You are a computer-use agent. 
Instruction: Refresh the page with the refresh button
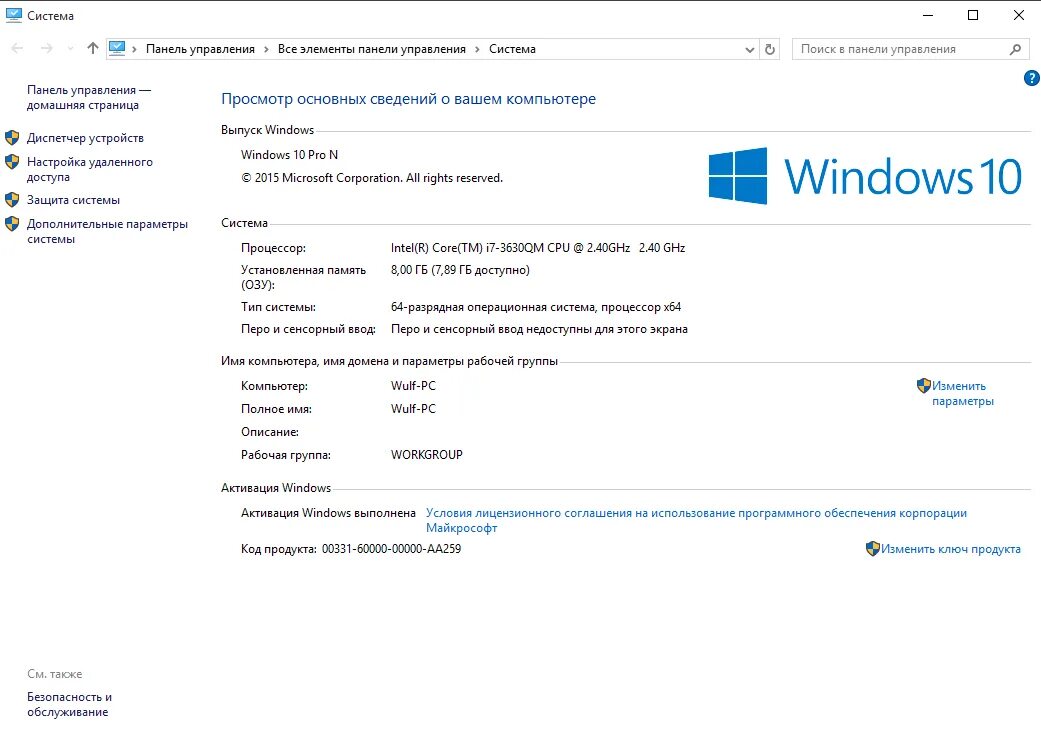tap(770, 49)
